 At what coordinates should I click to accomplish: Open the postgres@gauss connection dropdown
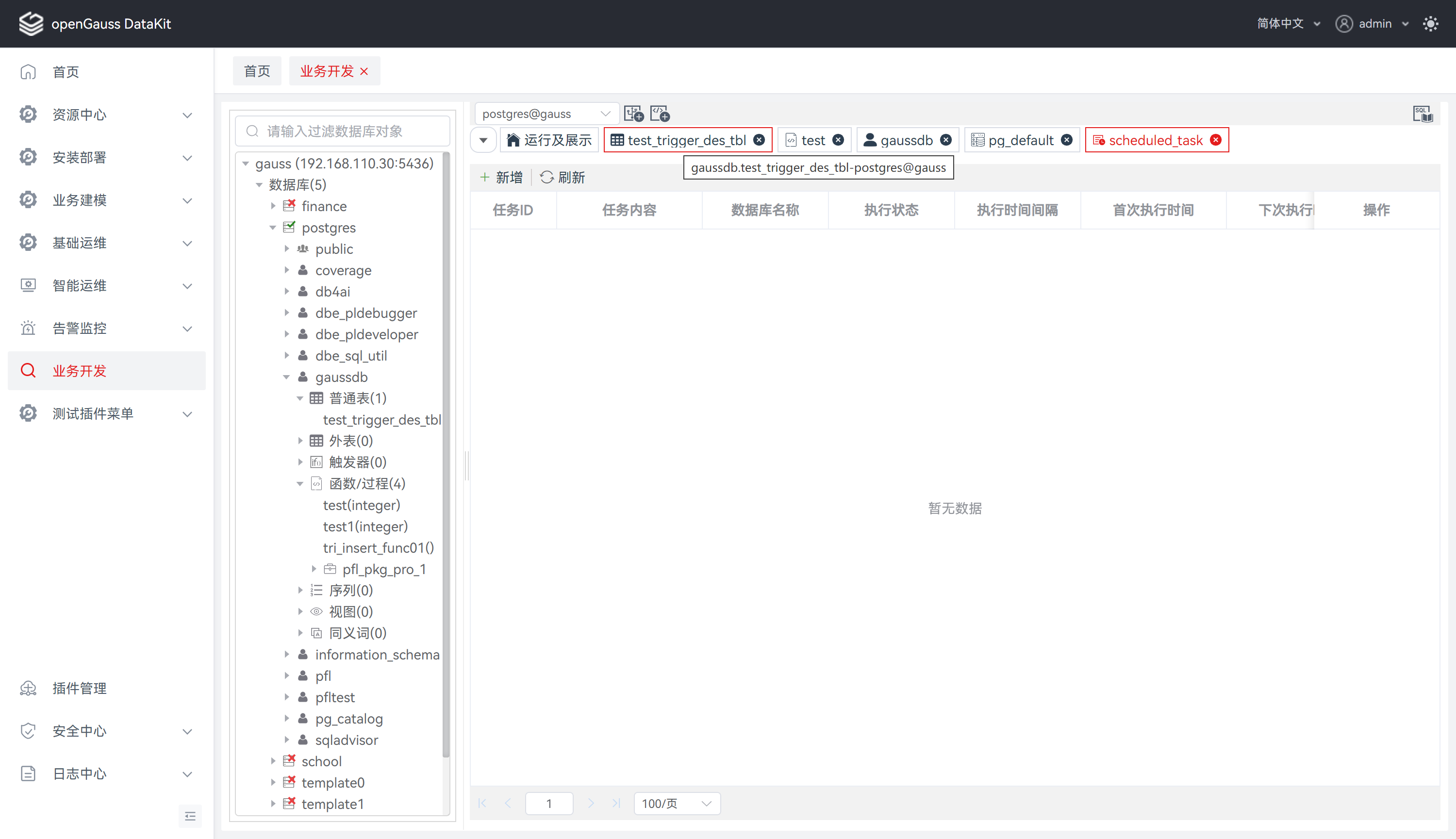pyautogui.click(x=546, y=114)
